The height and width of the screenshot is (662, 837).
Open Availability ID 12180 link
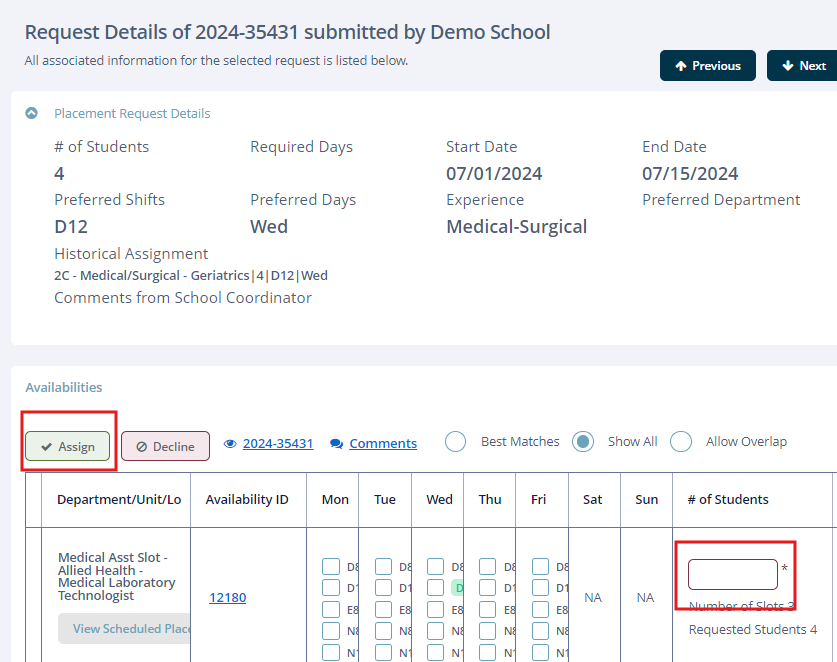pyautogui.click(x=227, y=598)
